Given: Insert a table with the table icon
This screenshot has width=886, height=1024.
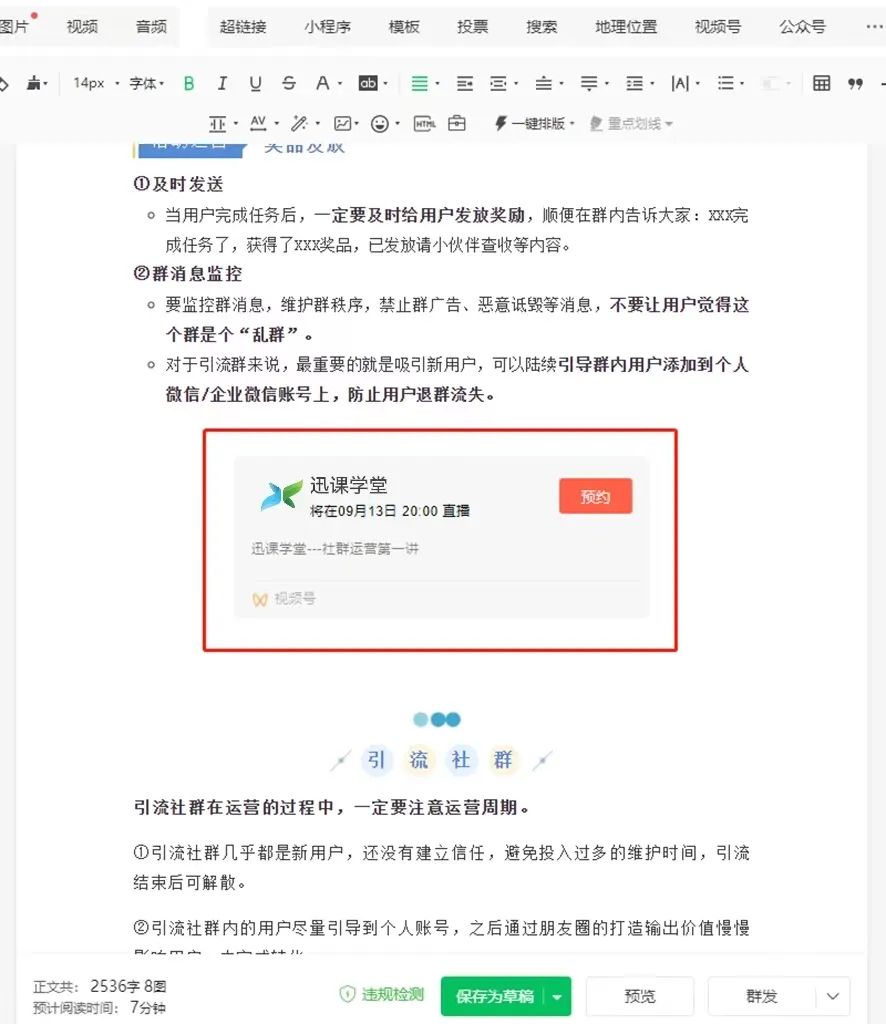Looking at the screenshot, I should (820, 83).
